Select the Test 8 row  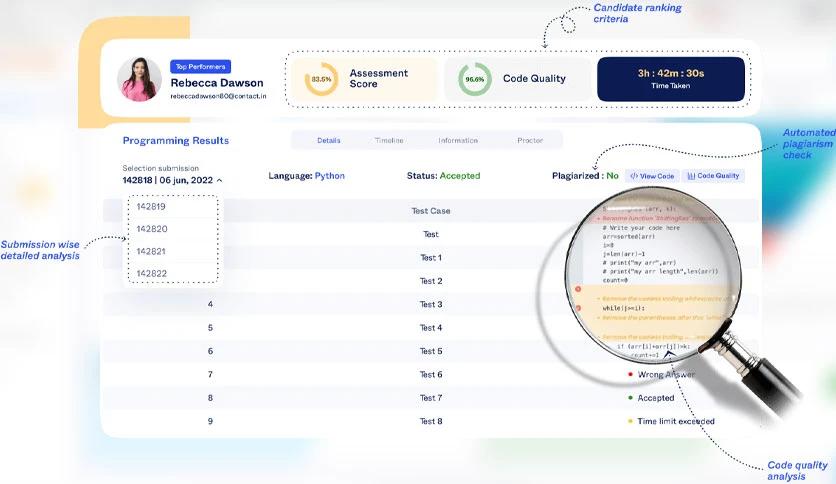pos(431,422)
